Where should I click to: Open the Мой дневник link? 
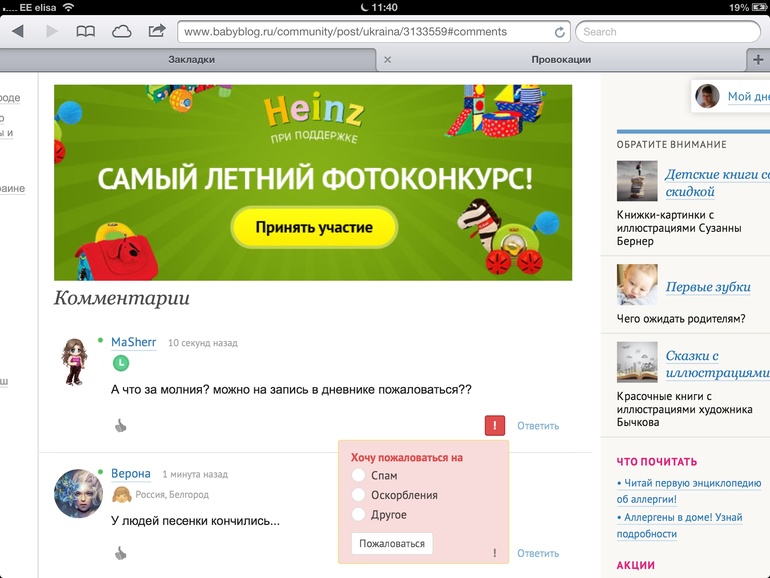pyautogui.click(x=748, y=96)
